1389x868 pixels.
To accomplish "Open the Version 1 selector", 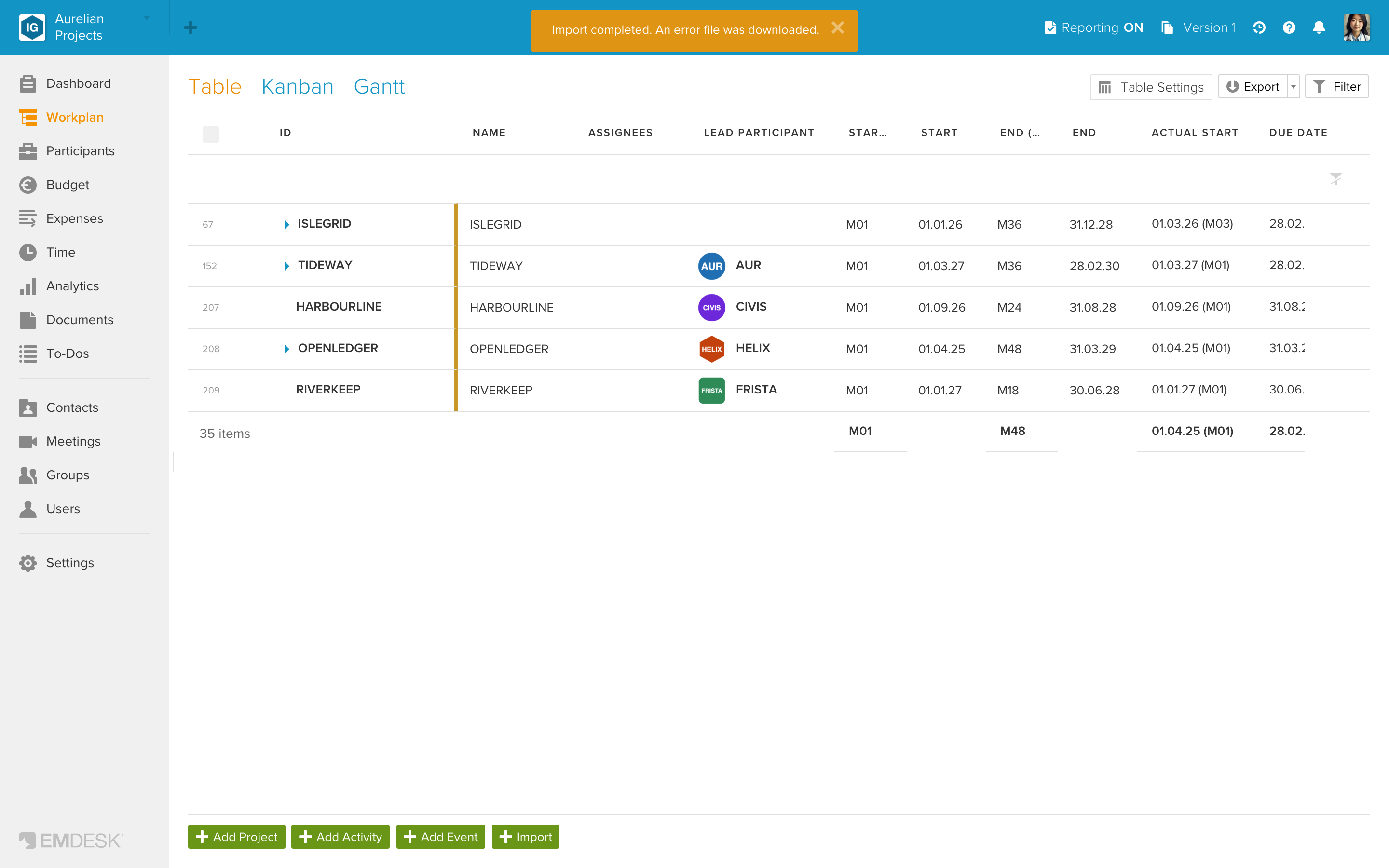I will tap(1198, 27).
